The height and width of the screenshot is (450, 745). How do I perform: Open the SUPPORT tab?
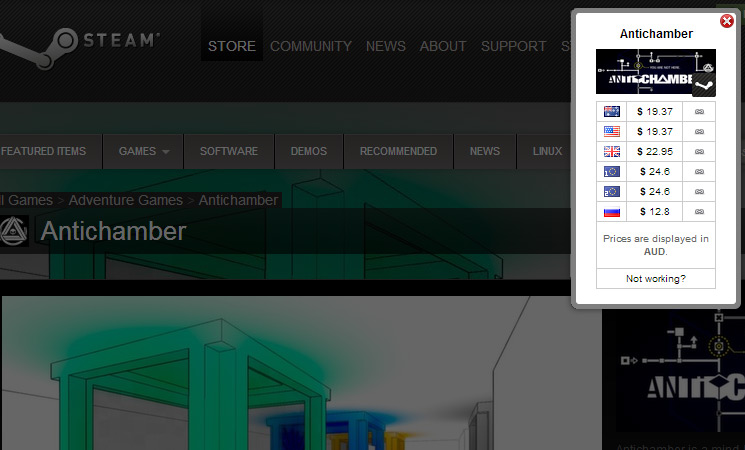coord(514,46)
